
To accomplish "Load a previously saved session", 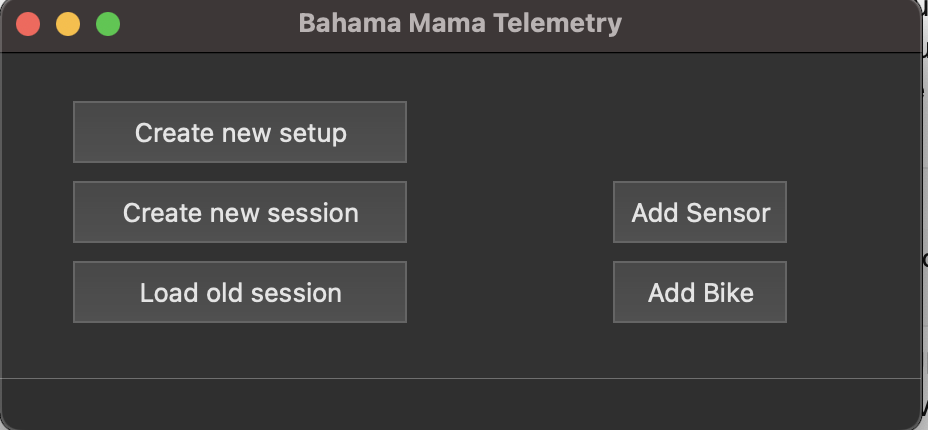I will click(240, 293).
